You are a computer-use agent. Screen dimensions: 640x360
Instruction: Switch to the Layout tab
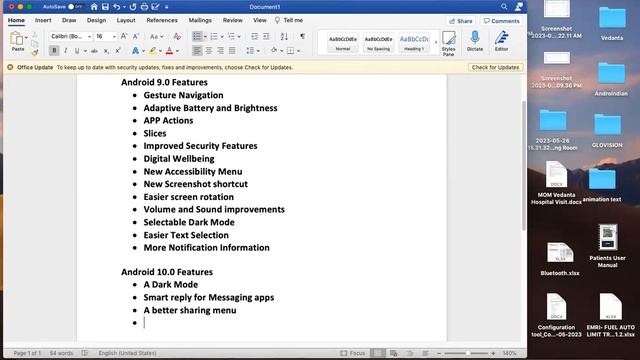126,20
